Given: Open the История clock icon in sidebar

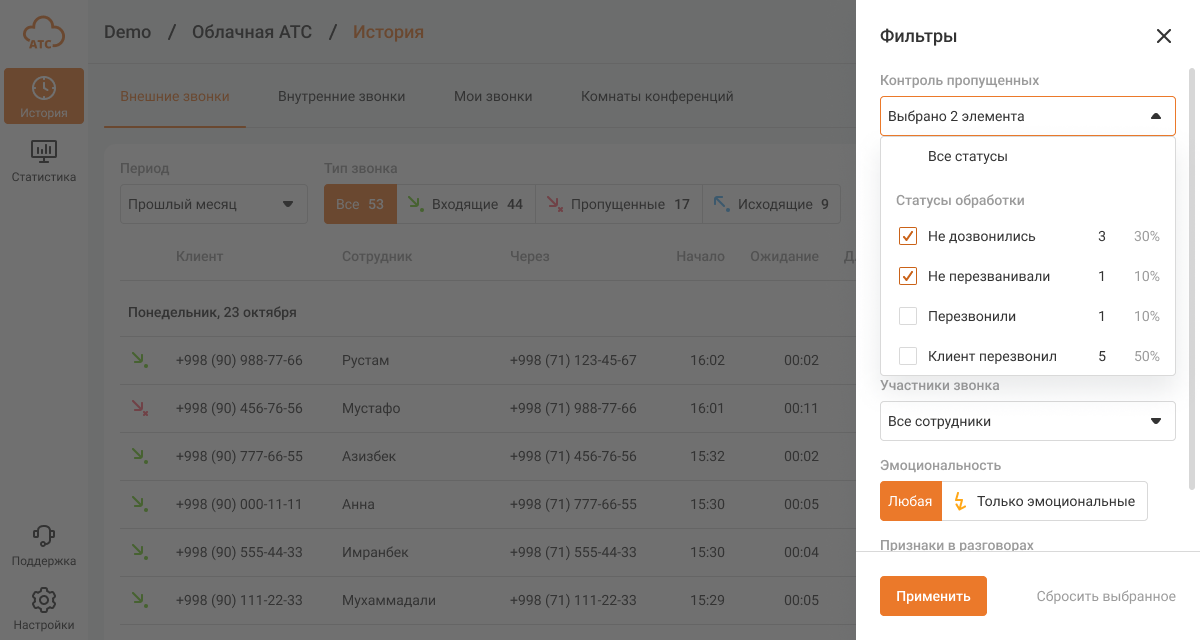Looking at the screenshot, I should (44, 88).
